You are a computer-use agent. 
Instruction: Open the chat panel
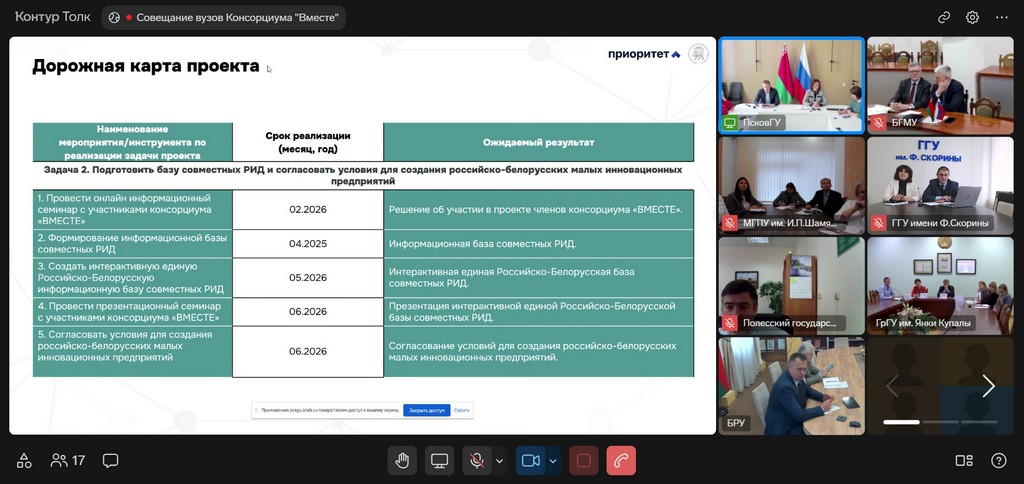[111, 461]
